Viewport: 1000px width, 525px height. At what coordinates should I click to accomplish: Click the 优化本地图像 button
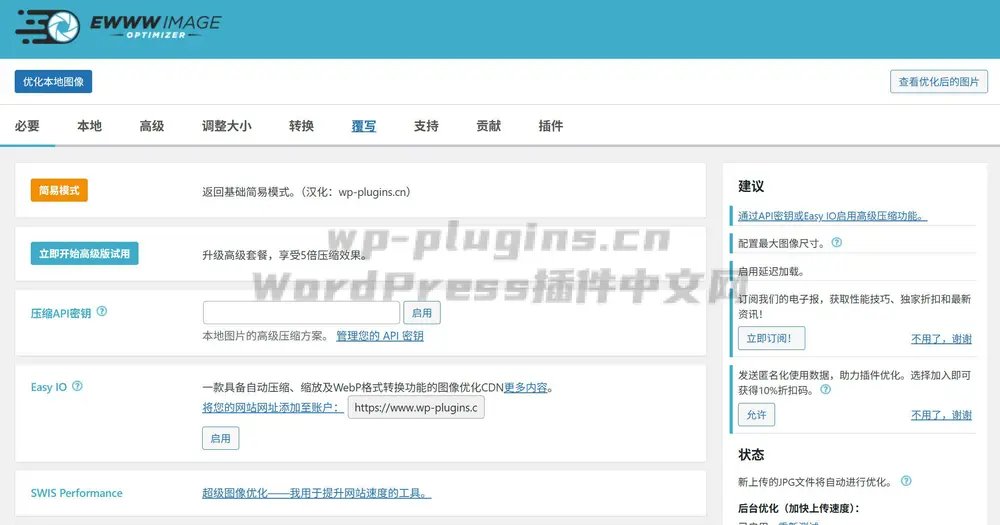click(54, 82)
